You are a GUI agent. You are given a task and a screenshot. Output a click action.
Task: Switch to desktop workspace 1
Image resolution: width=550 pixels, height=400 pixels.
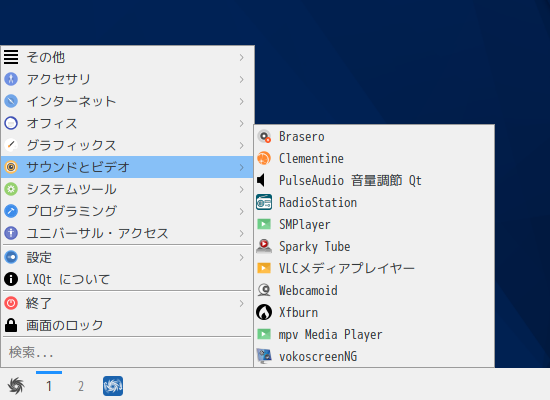(x=49, y=386)
